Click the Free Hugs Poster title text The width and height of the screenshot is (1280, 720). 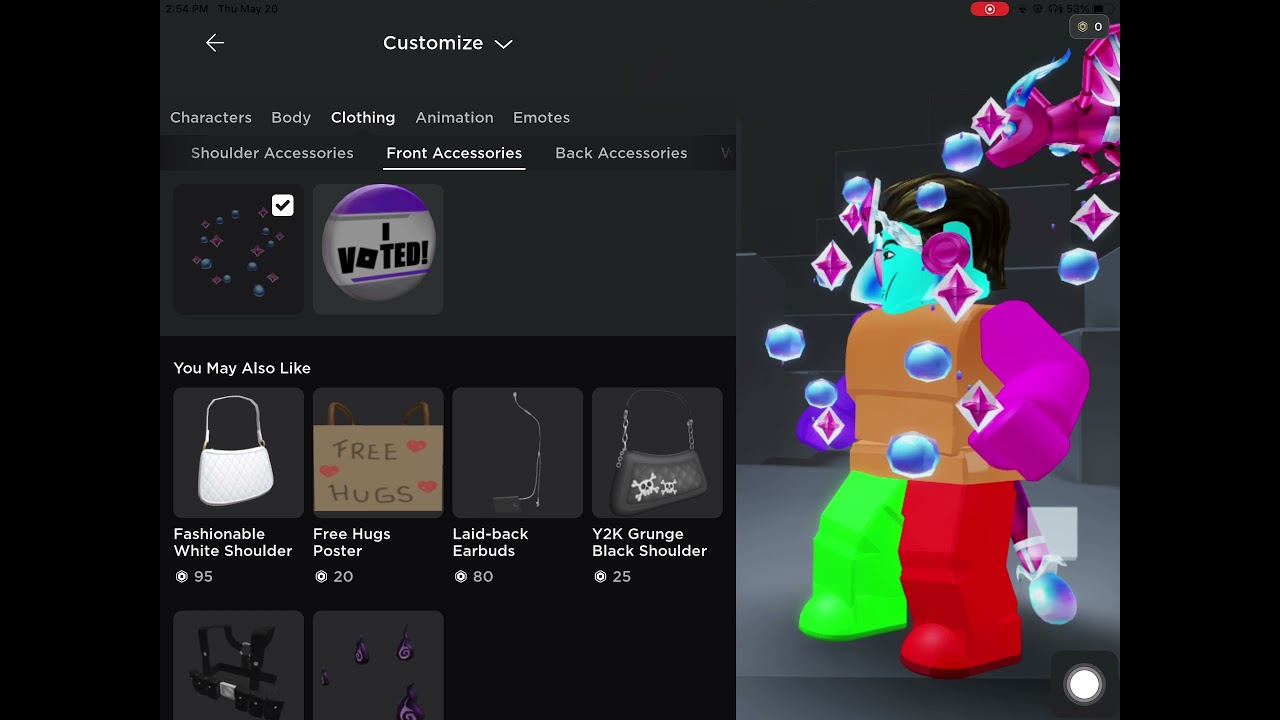(352, 542)
